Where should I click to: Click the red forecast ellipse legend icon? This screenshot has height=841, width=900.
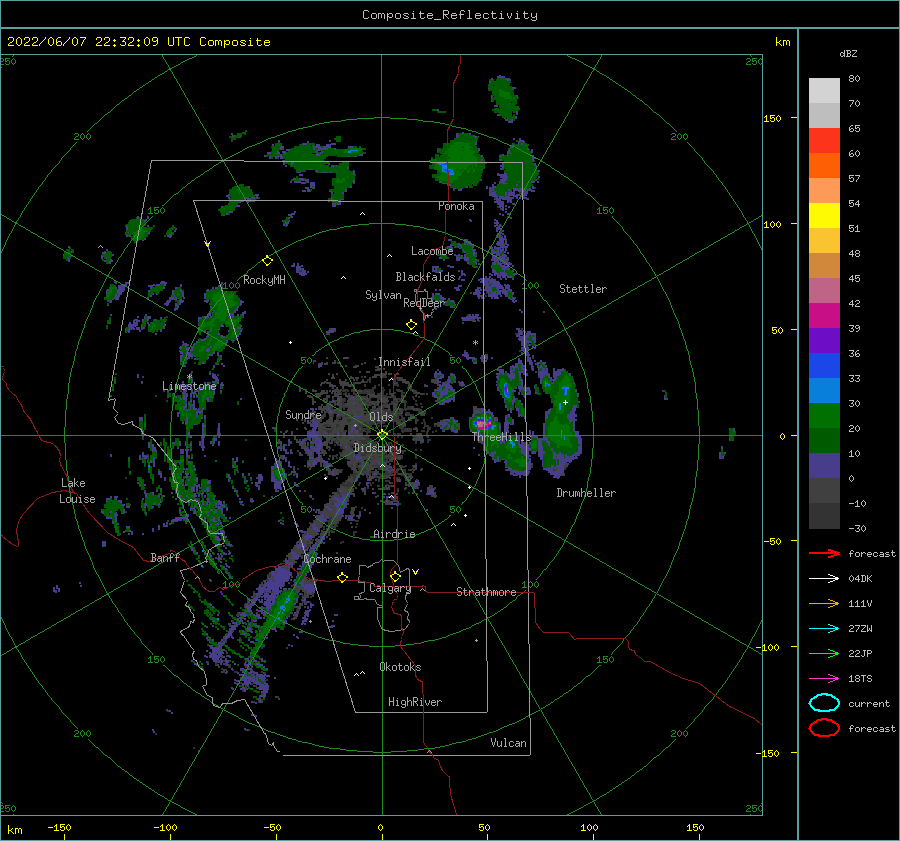[x=824, y=728]
